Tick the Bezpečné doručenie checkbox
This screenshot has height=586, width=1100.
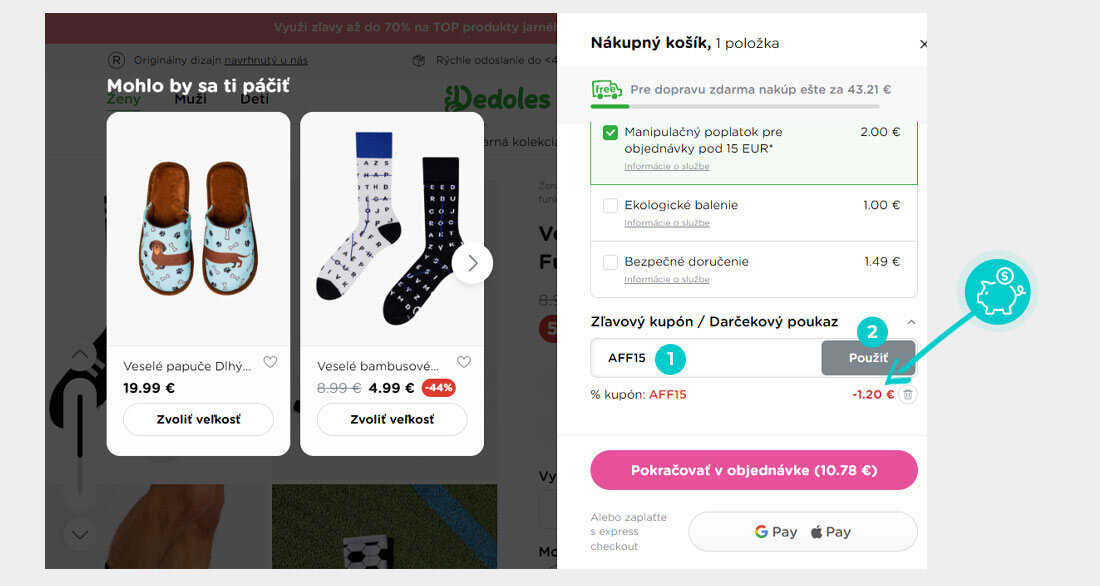[x=610, y=262]
